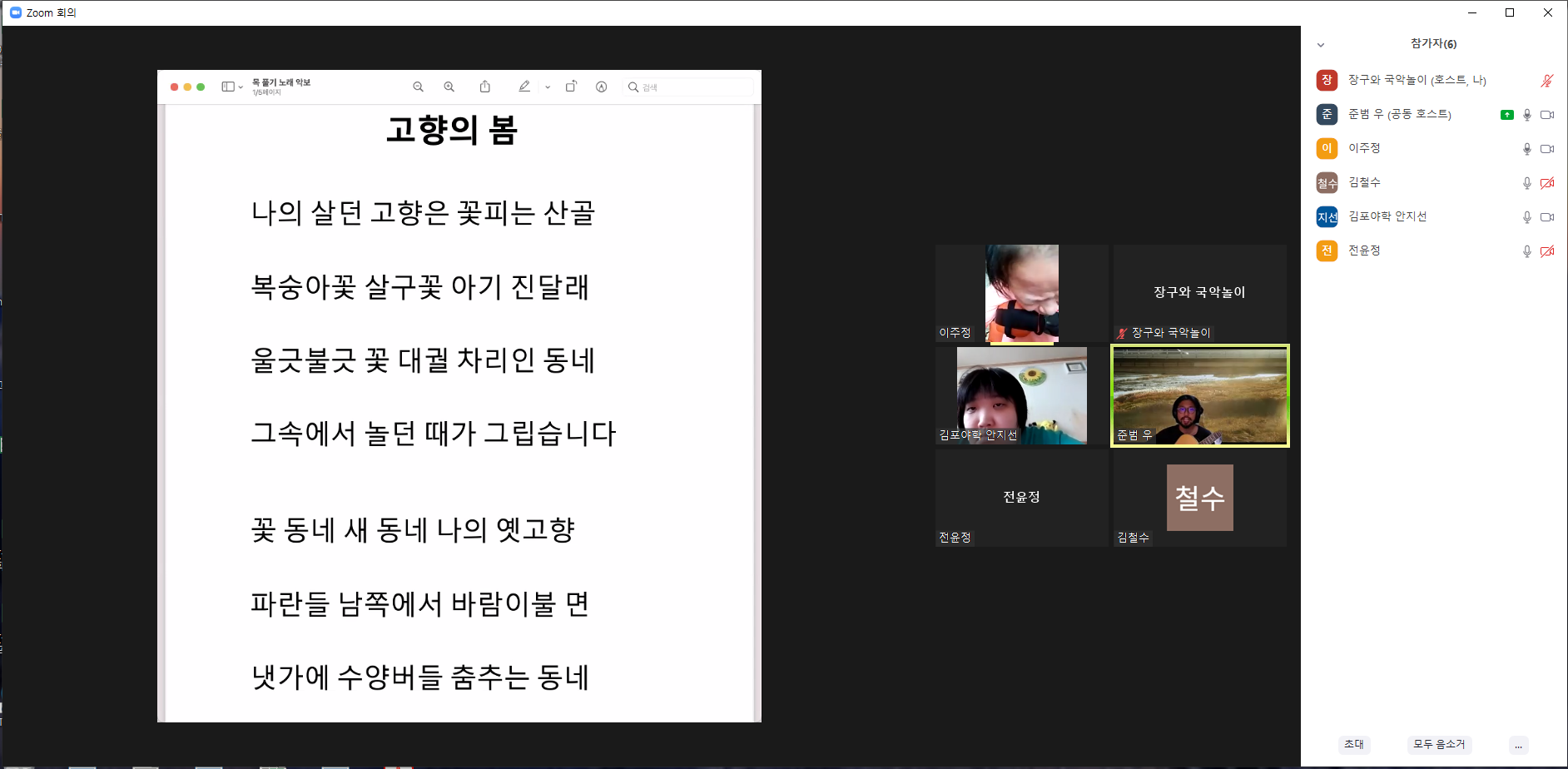Screen dimensions: 1568x769
Task: Click disabled camera icon for 김철수
Action: (x=1547, y=183)
